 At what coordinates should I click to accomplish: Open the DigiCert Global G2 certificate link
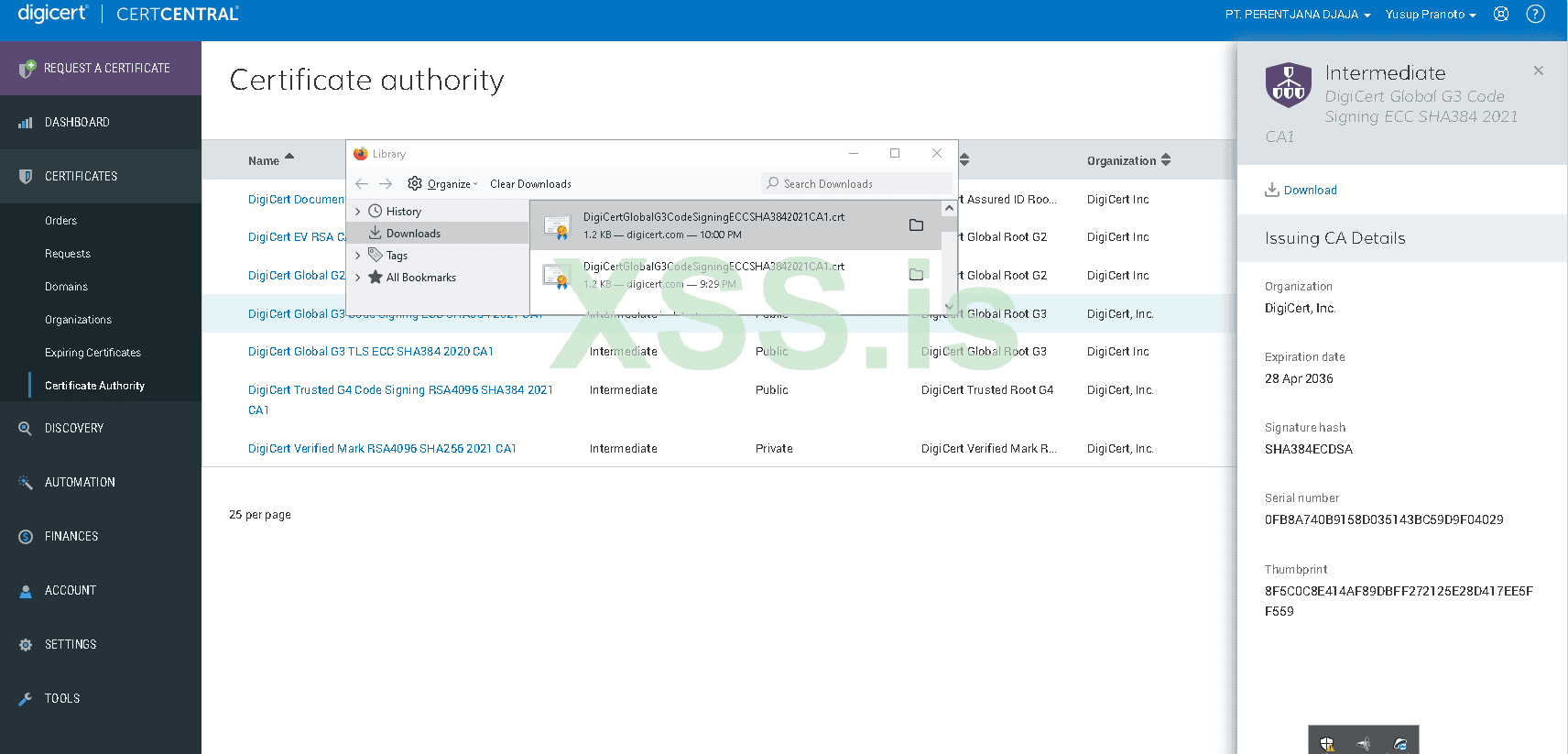click(x=297, y=276)
